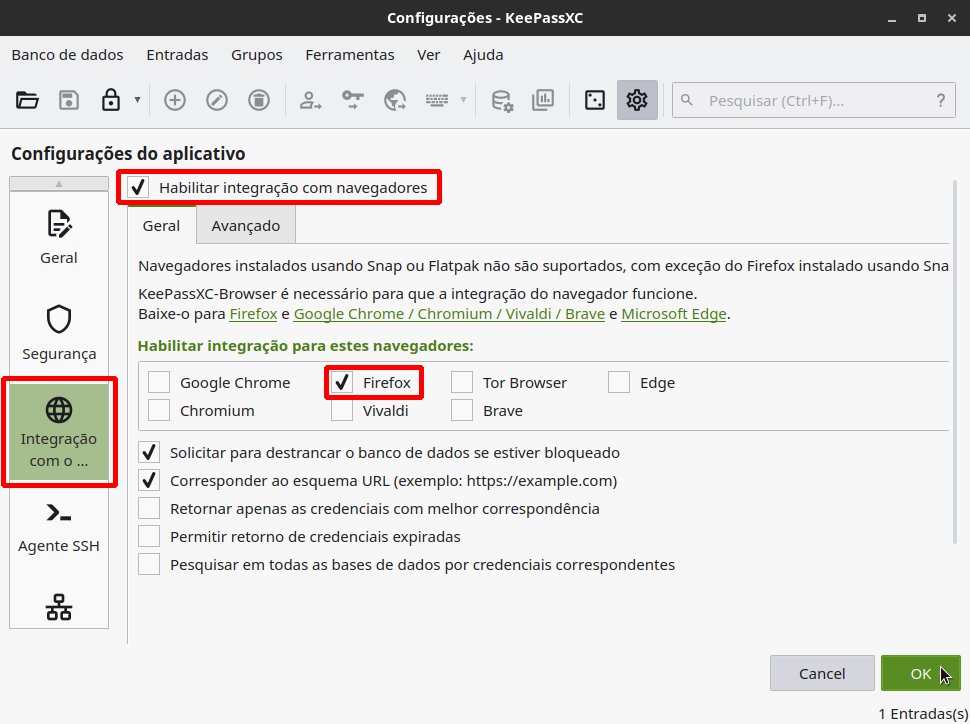Screen dimensions: 970x724
Task: Click the settings gear toolbar icon
Action: pos(637,100)
